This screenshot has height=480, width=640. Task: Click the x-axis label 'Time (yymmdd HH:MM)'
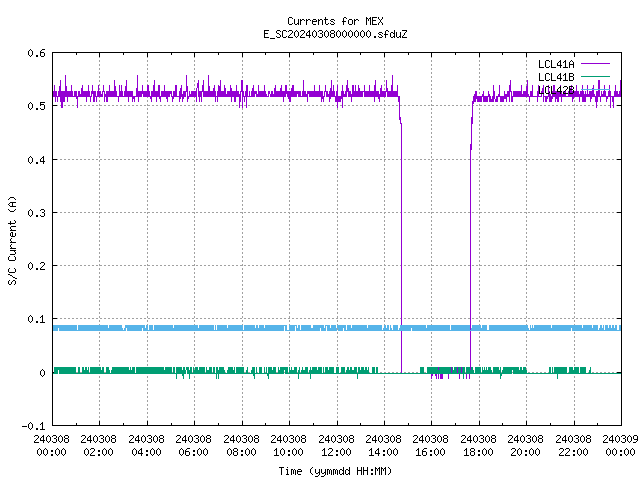(x=335, y=471)
